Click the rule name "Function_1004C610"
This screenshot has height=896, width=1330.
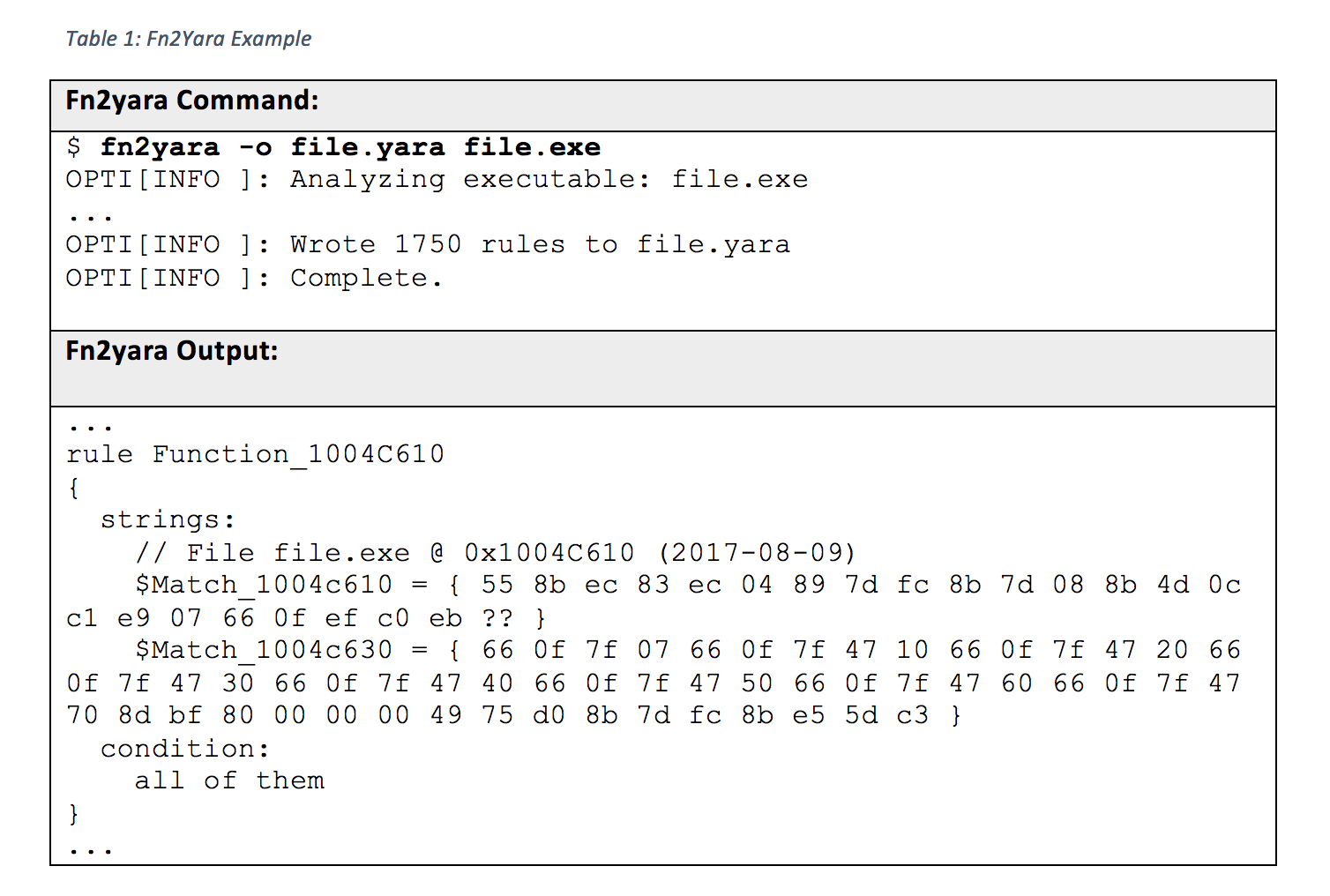[x=298, y=455]
